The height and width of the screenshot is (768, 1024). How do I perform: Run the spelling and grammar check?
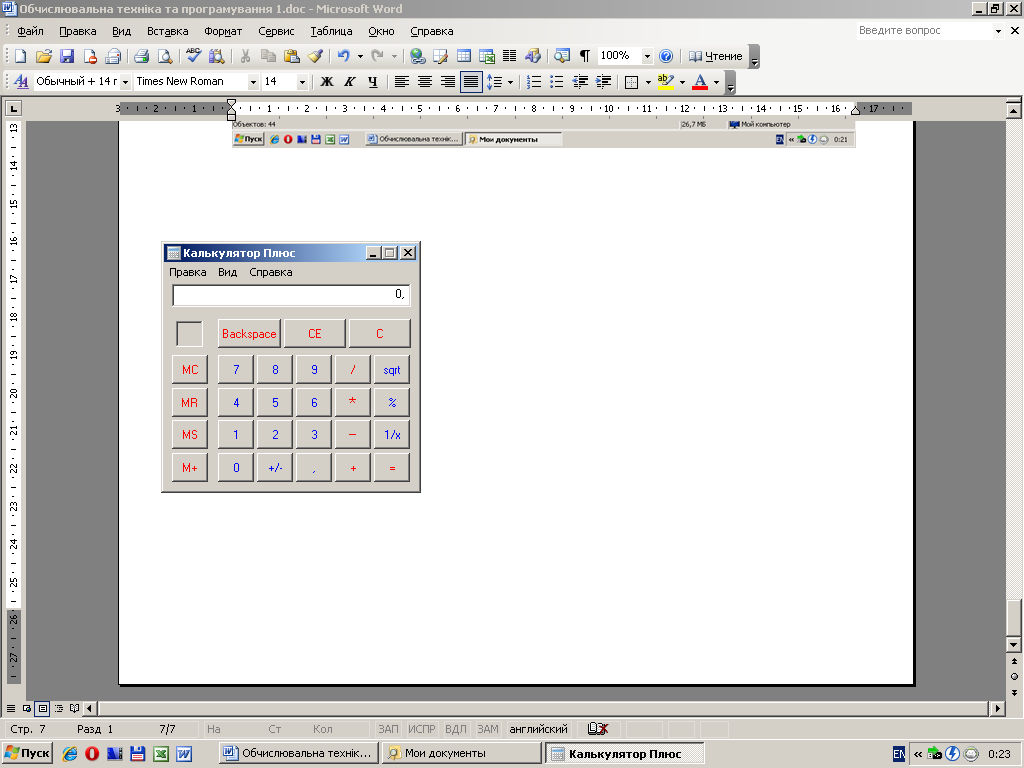coord(193,56)
